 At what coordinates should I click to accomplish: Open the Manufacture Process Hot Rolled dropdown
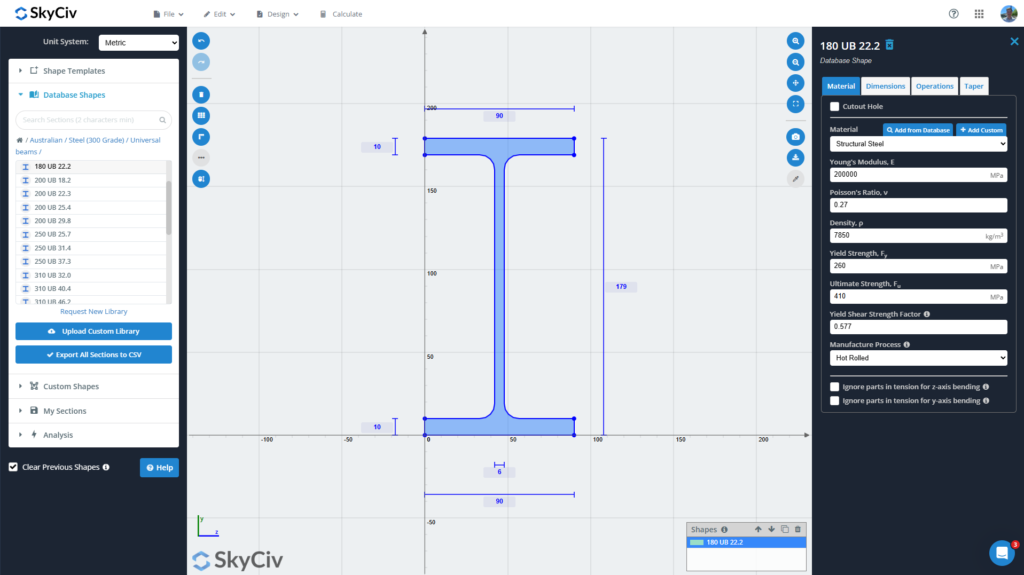pyautogui.click(x=918, y=358)
